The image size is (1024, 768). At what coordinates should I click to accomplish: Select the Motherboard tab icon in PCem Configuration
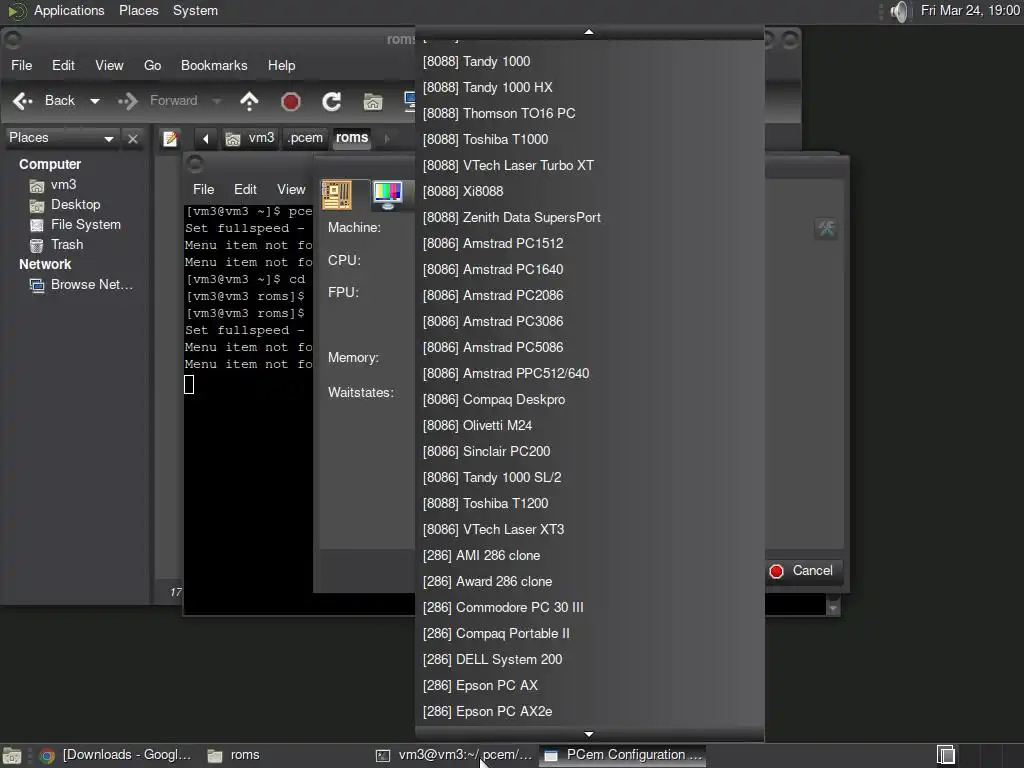[337, 195]
